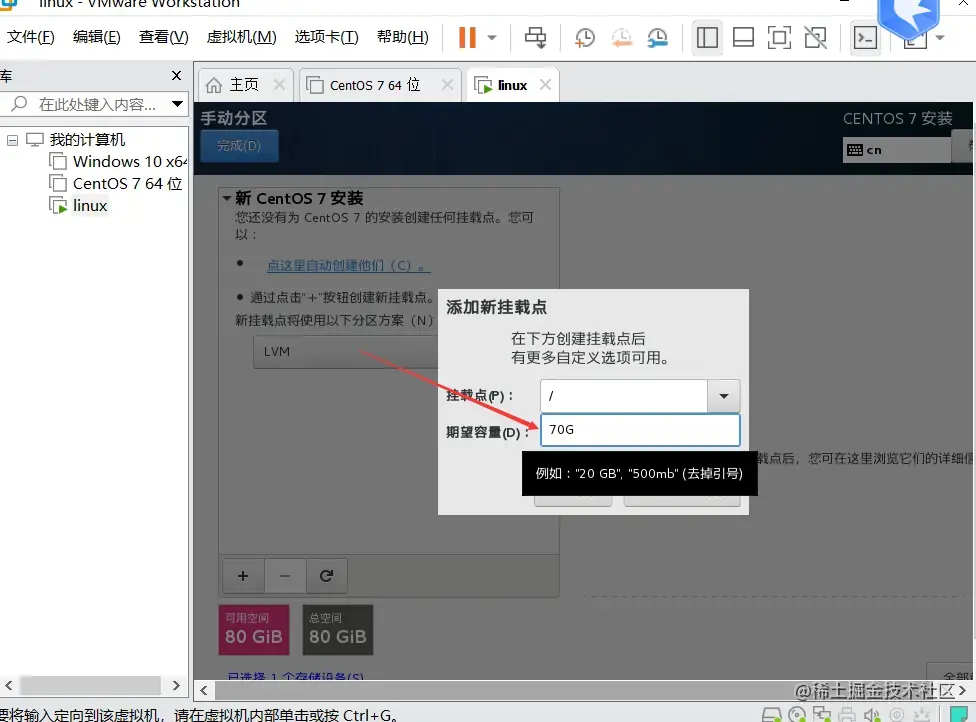Open the library search filter dropdown arrow
Image resolution: width=976 pixels, height=722 pixels.
(x=177, y=104)
